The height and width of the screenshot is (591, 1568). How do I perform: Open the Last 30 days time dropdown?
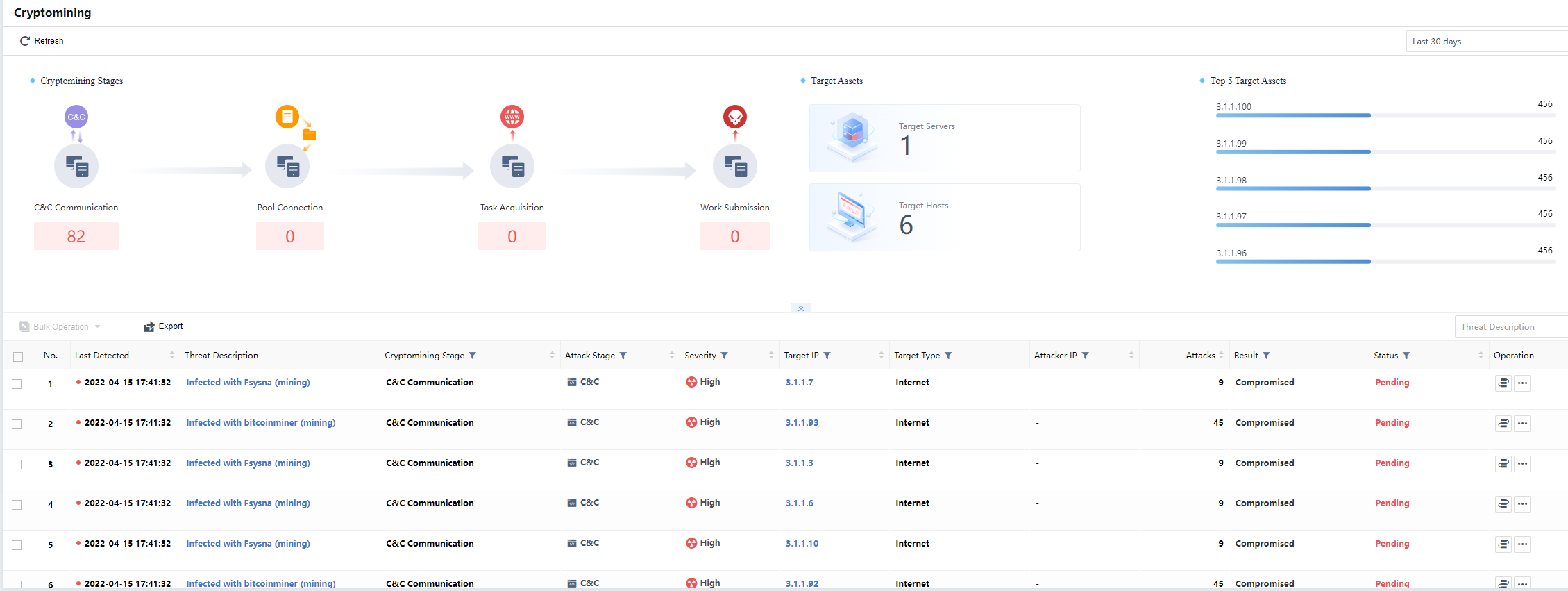1485,41
